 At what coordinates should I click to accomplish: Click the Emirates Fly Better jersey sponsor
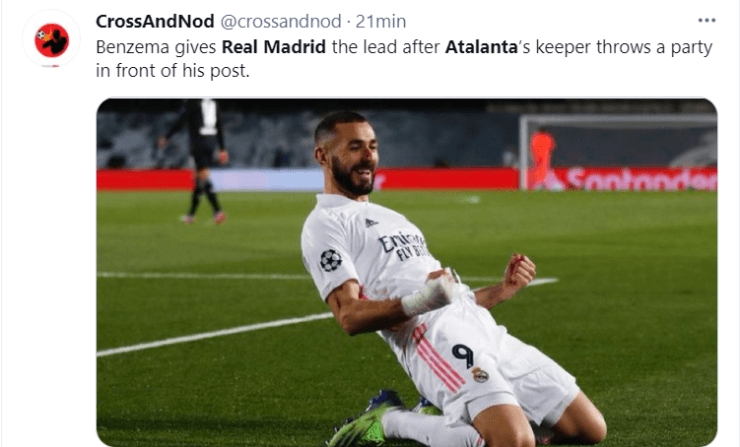click(x=404, y=246)
